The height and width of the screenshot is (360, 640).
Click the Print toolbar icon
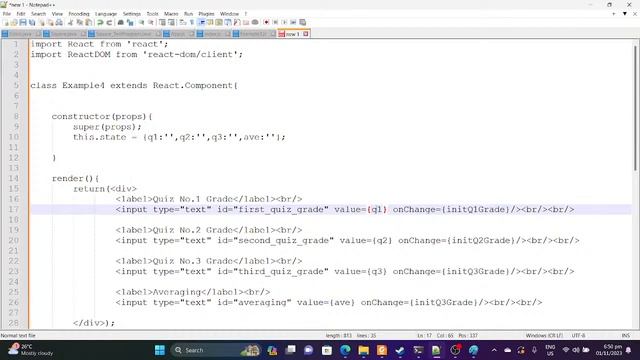tap(59, 22)
